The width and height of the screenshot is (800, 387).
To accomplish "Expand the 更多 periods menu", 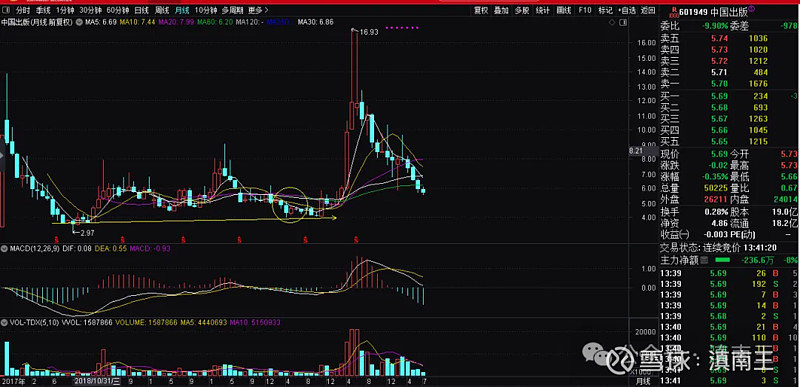I will (258, 10).
